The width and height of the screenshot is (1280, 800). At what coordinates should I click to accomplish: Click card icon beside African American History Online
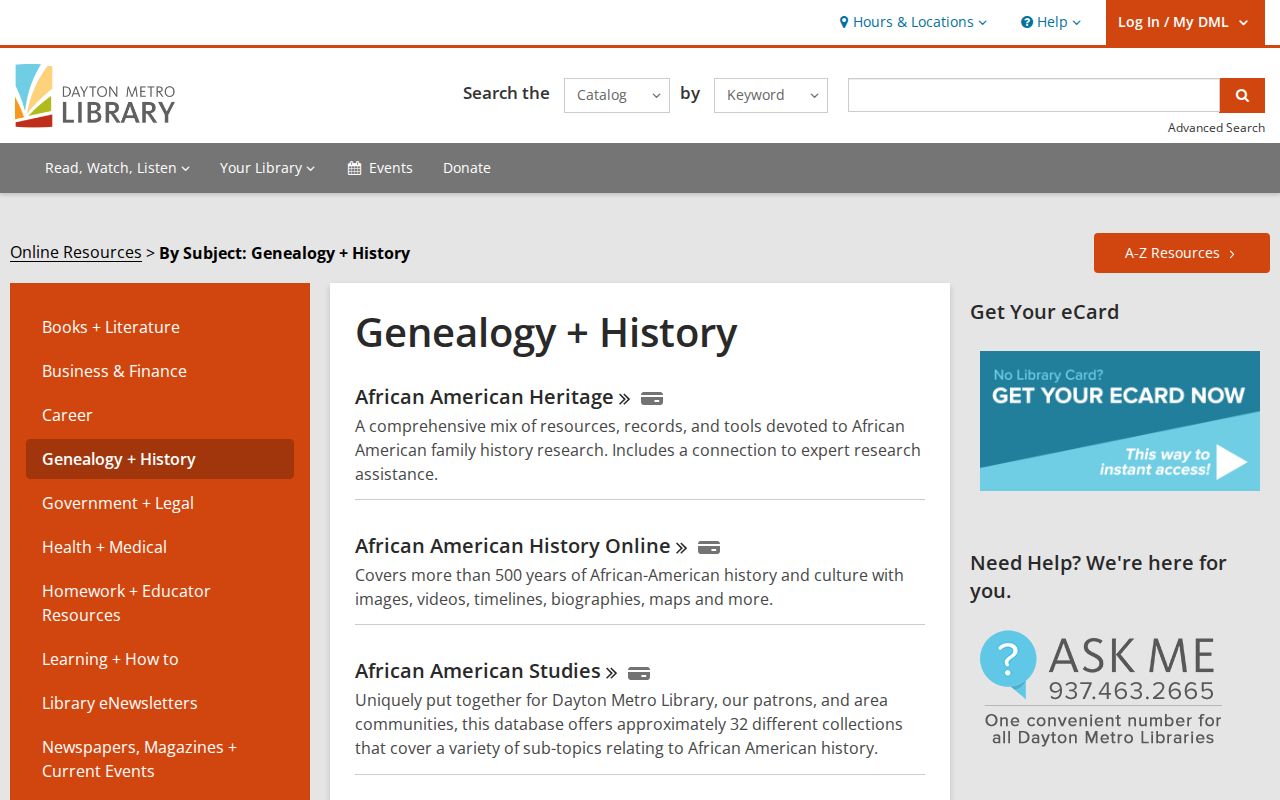tap(709, 547)
